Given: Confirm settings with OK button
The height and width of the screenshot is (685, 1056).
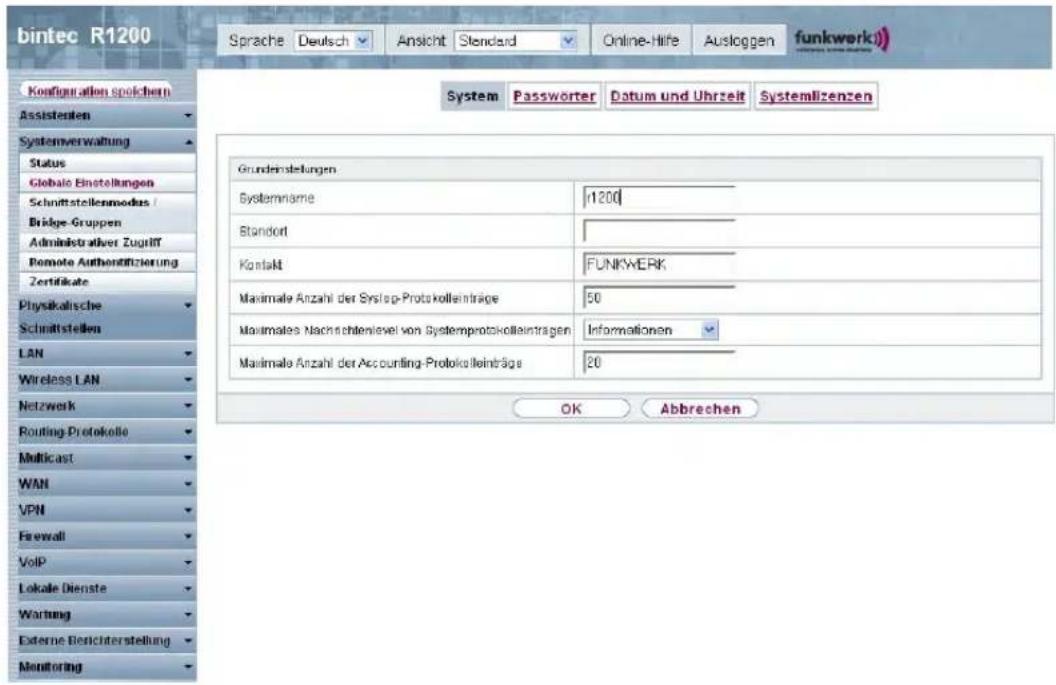Looking at the screenshot, I should tap(571, 409).
